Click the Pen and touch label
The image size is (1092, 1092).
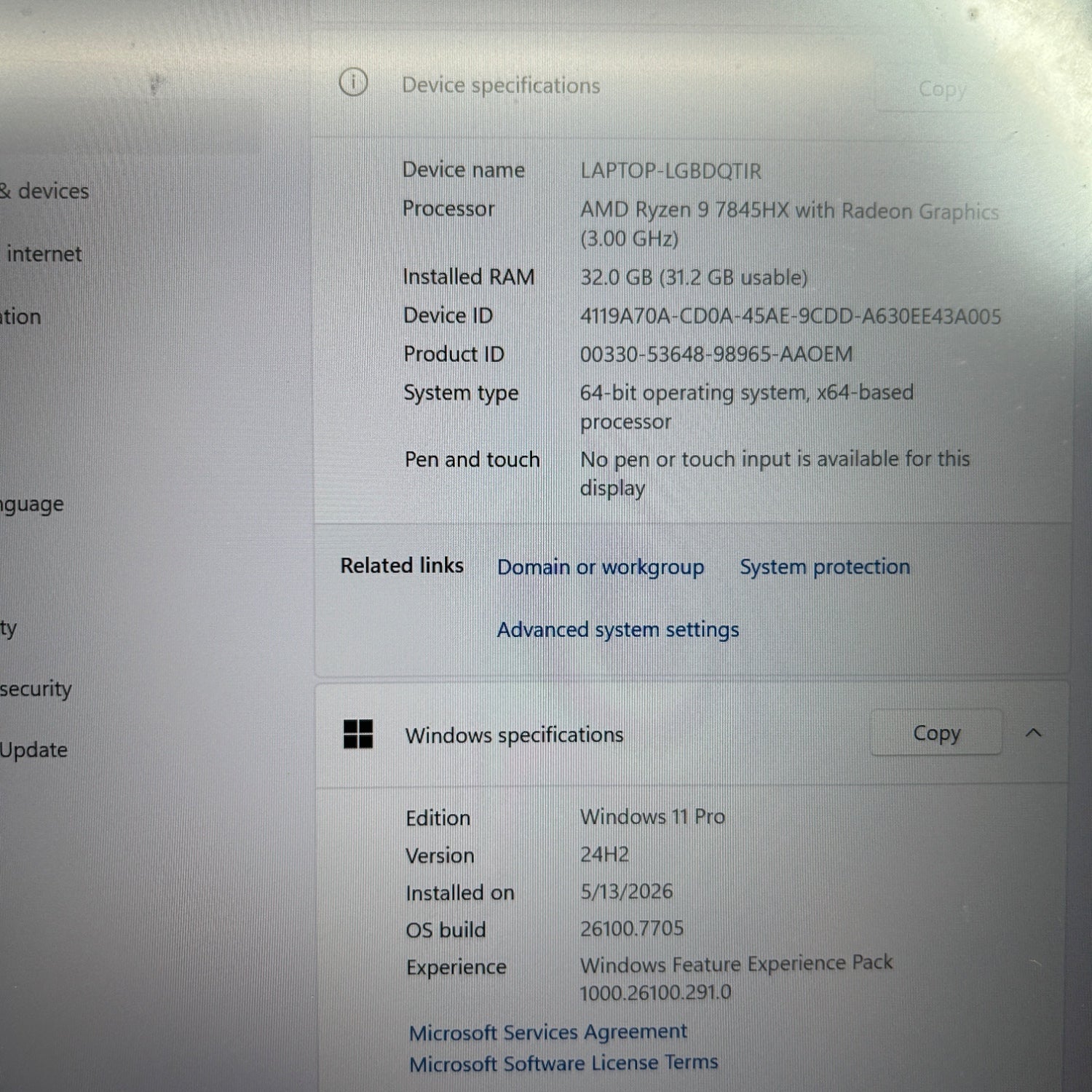click(472, 459)
